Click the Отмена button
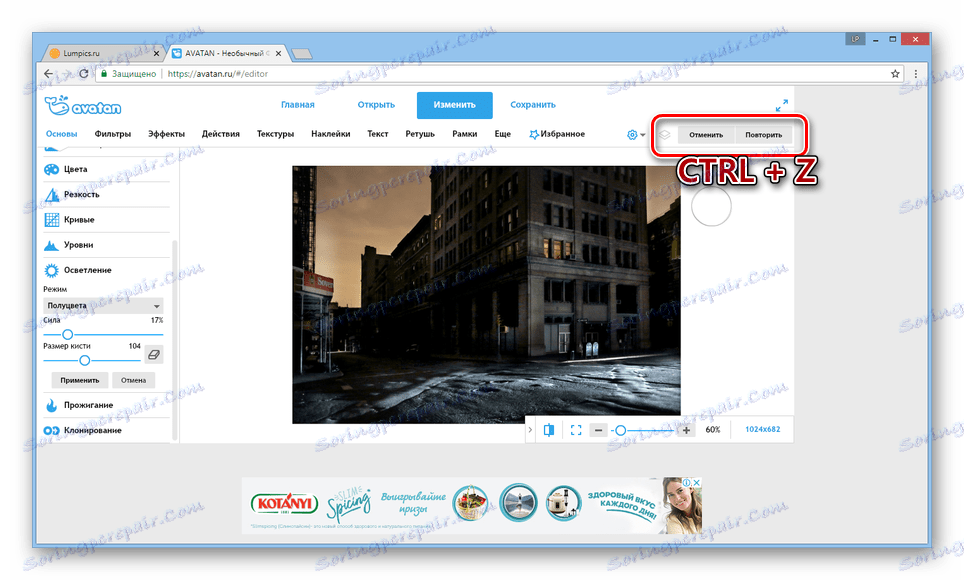The height and width of the screenshot is (580, 964). click(133, 380)
